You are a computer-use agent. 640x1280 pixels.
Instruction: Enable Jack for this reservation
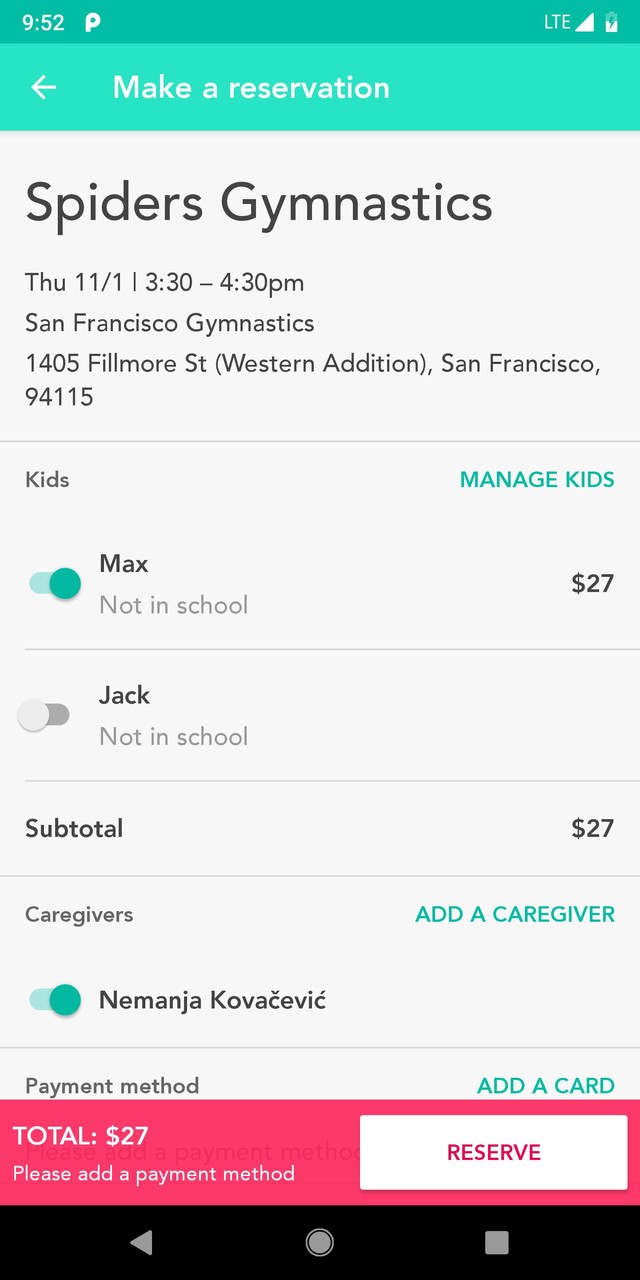tap(44, 715)
